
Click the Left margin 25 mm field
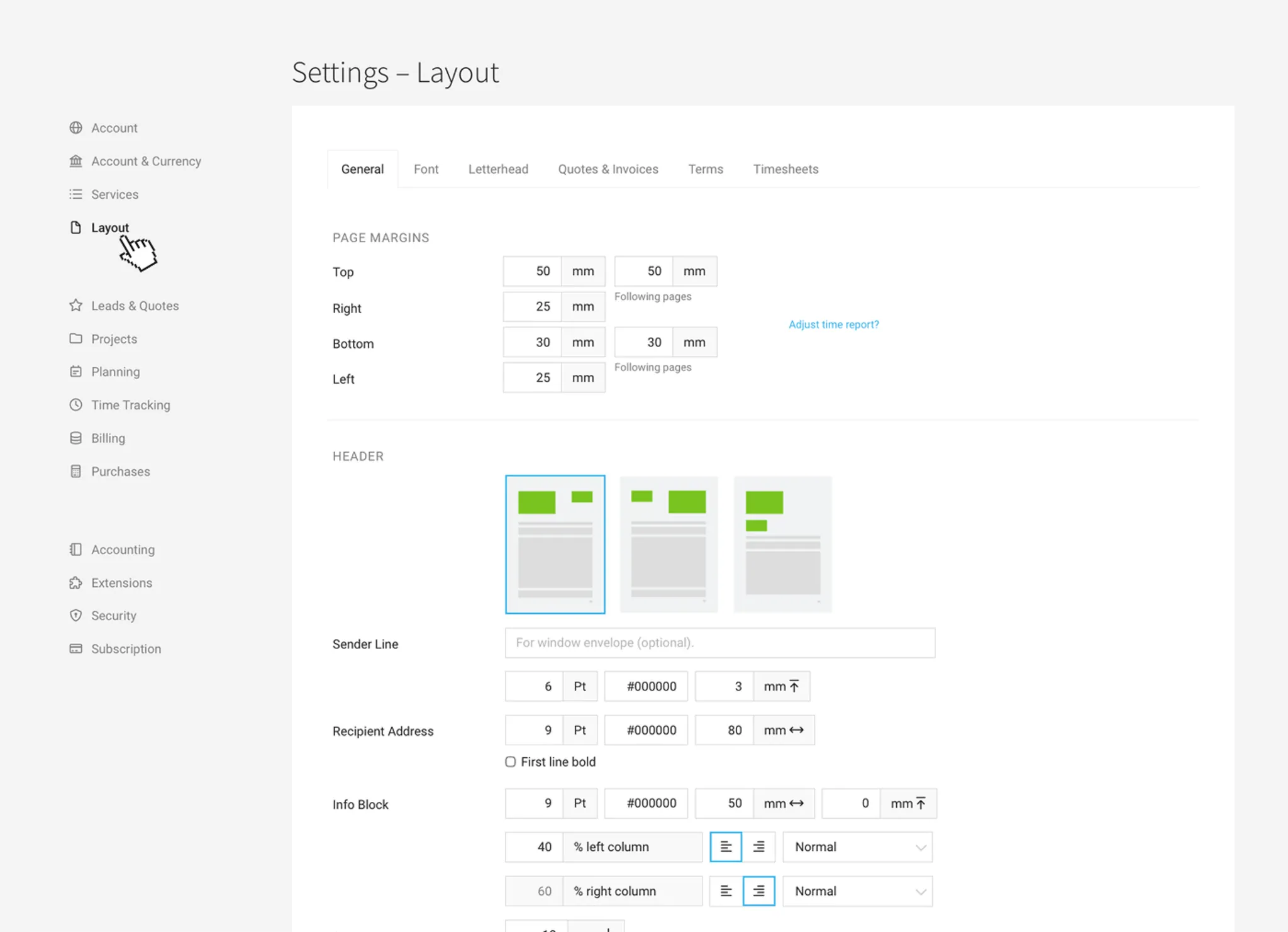532,377
